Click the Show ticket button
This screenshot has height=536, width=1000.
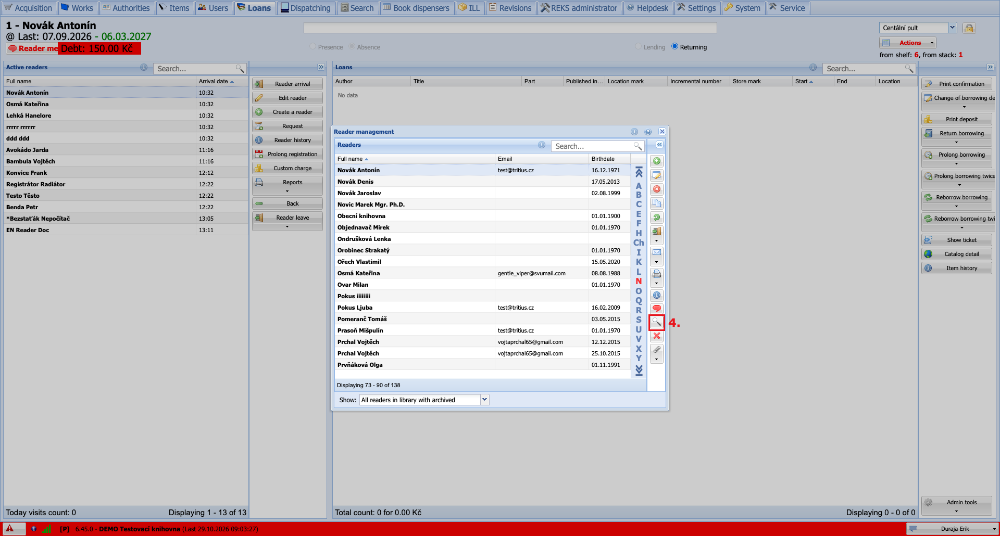point(957,240)
